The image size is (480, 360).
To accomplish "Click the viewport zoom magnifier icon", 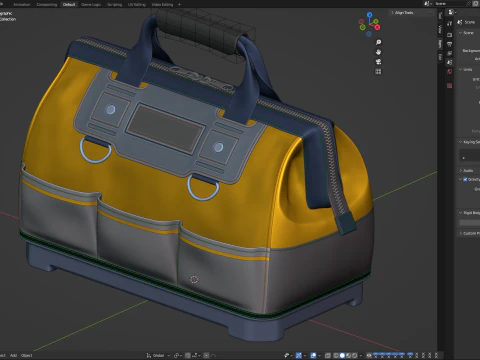I will tap(378, 42).
